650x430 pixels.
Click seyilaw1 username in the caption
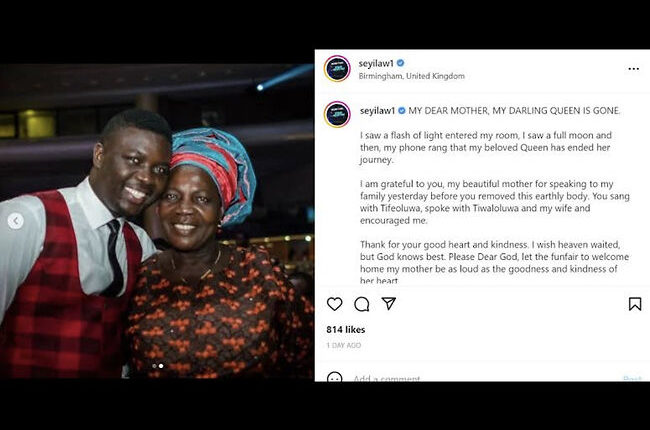[x=377, y=111]
